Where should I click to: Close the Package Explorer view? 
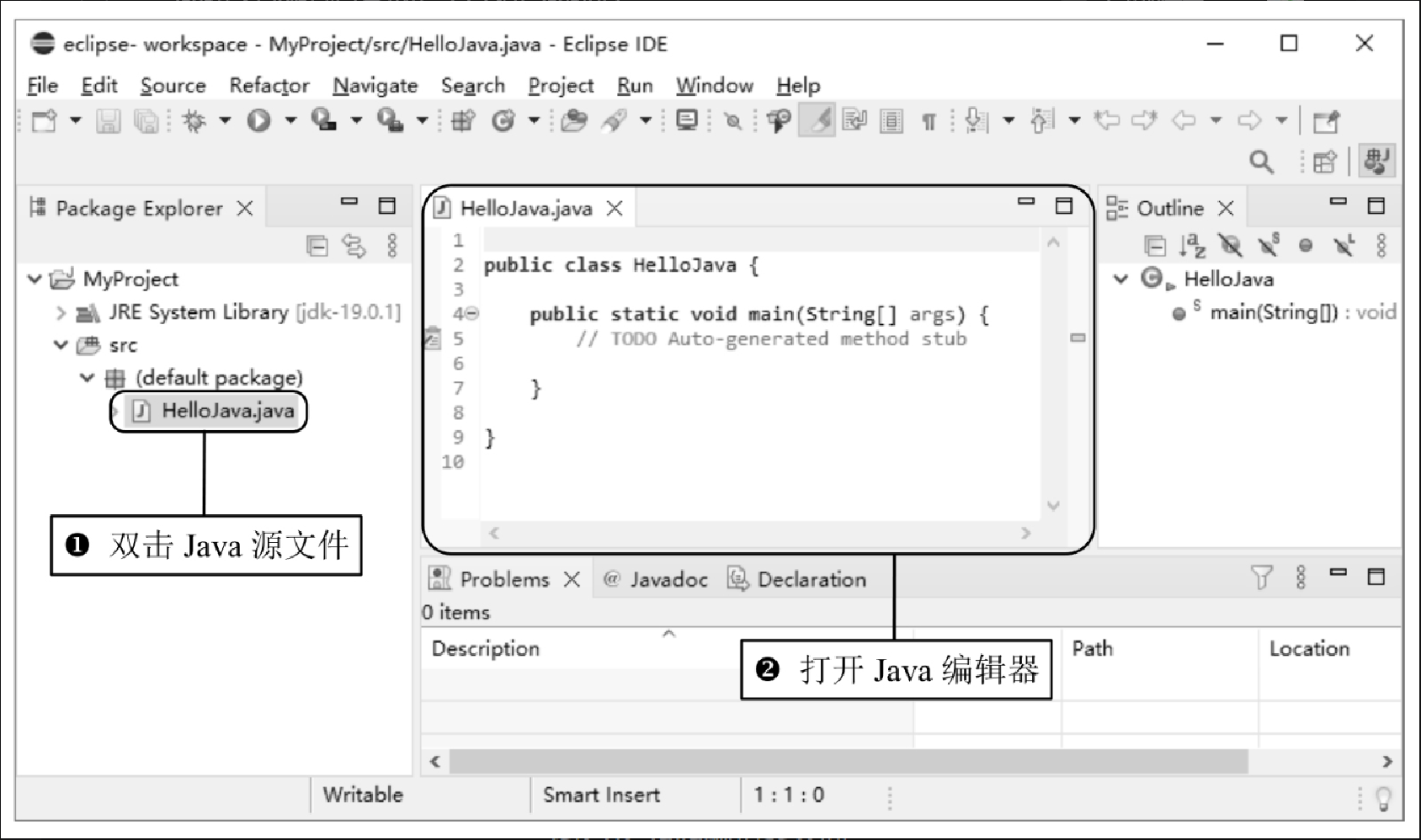tap(244, 209)
